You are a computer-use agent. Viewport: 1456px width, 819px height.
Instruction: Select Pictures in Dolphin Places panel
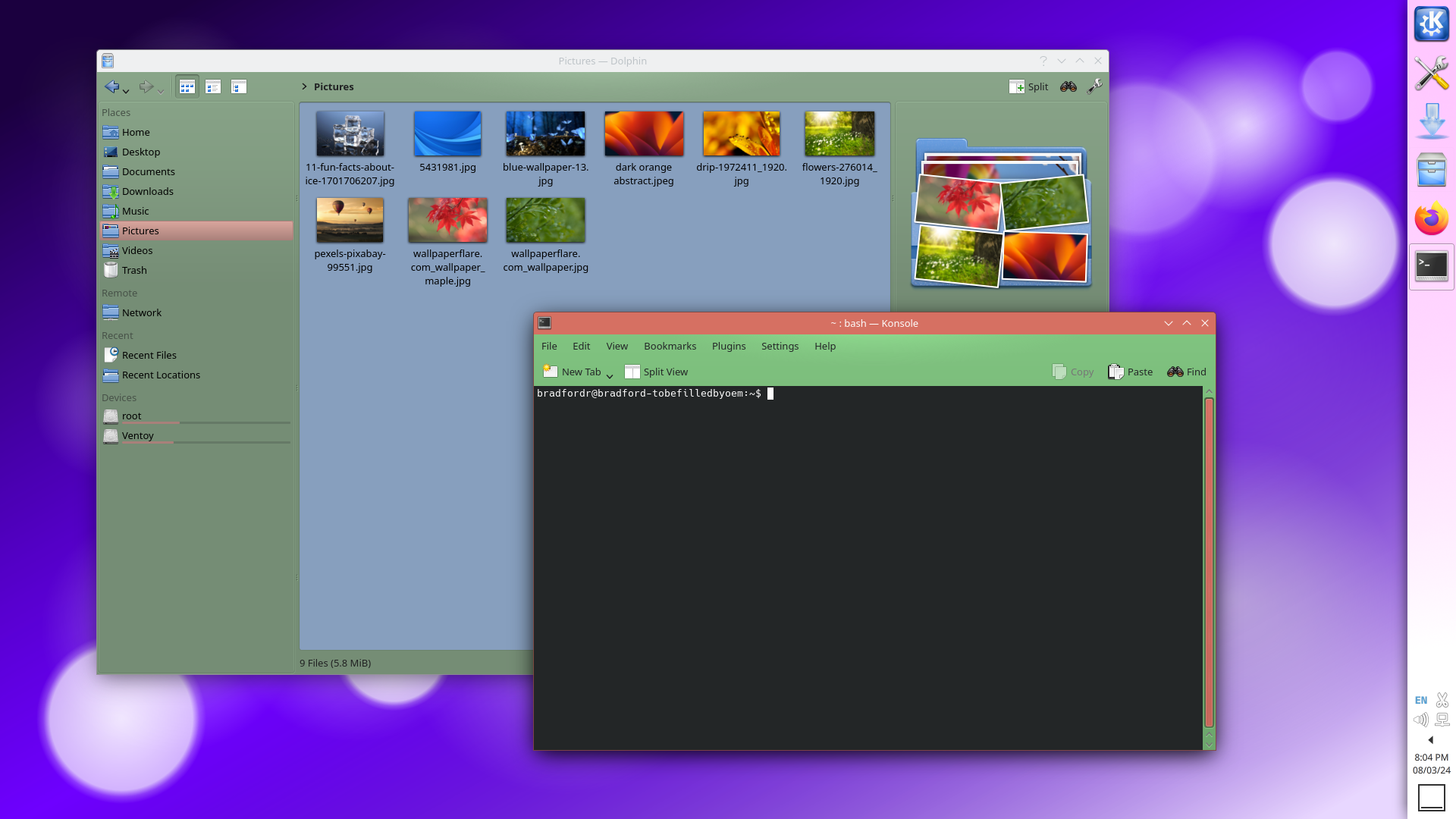(196, 231)
